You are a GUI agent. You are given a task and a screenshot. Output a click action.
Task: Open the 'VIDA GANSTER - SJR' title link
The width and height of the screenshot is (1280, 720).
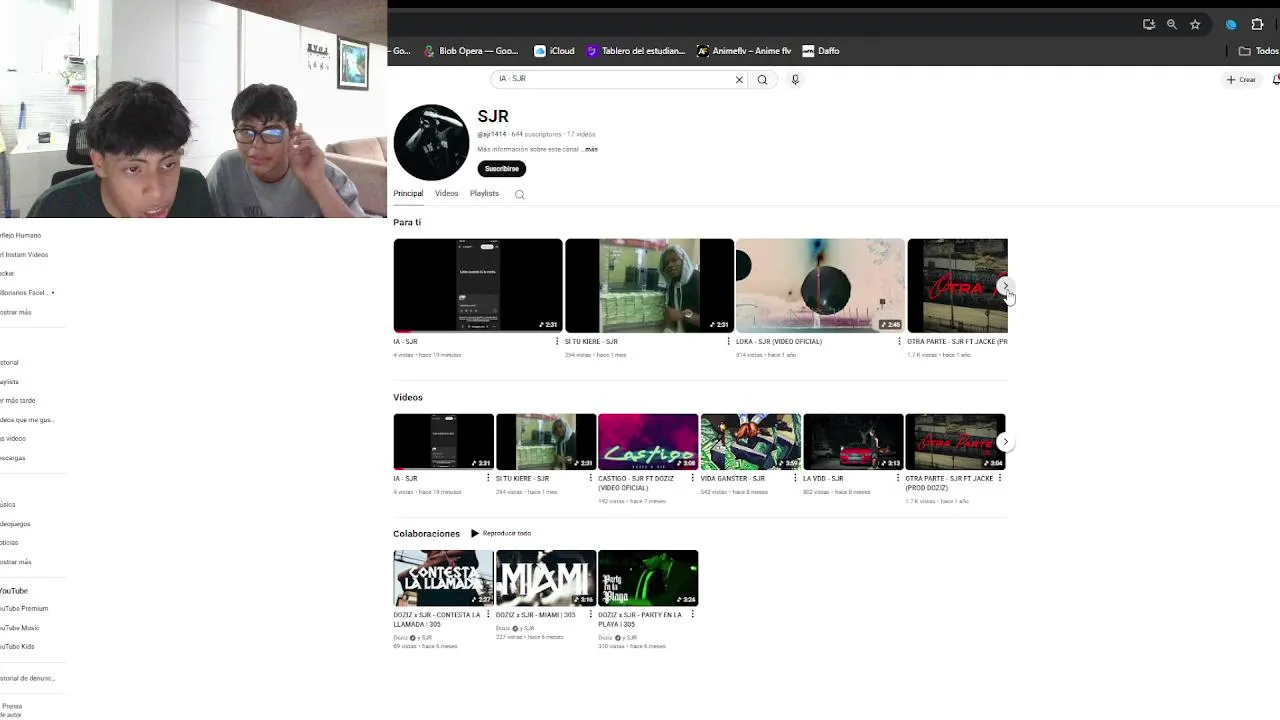[x=732, y=479]
